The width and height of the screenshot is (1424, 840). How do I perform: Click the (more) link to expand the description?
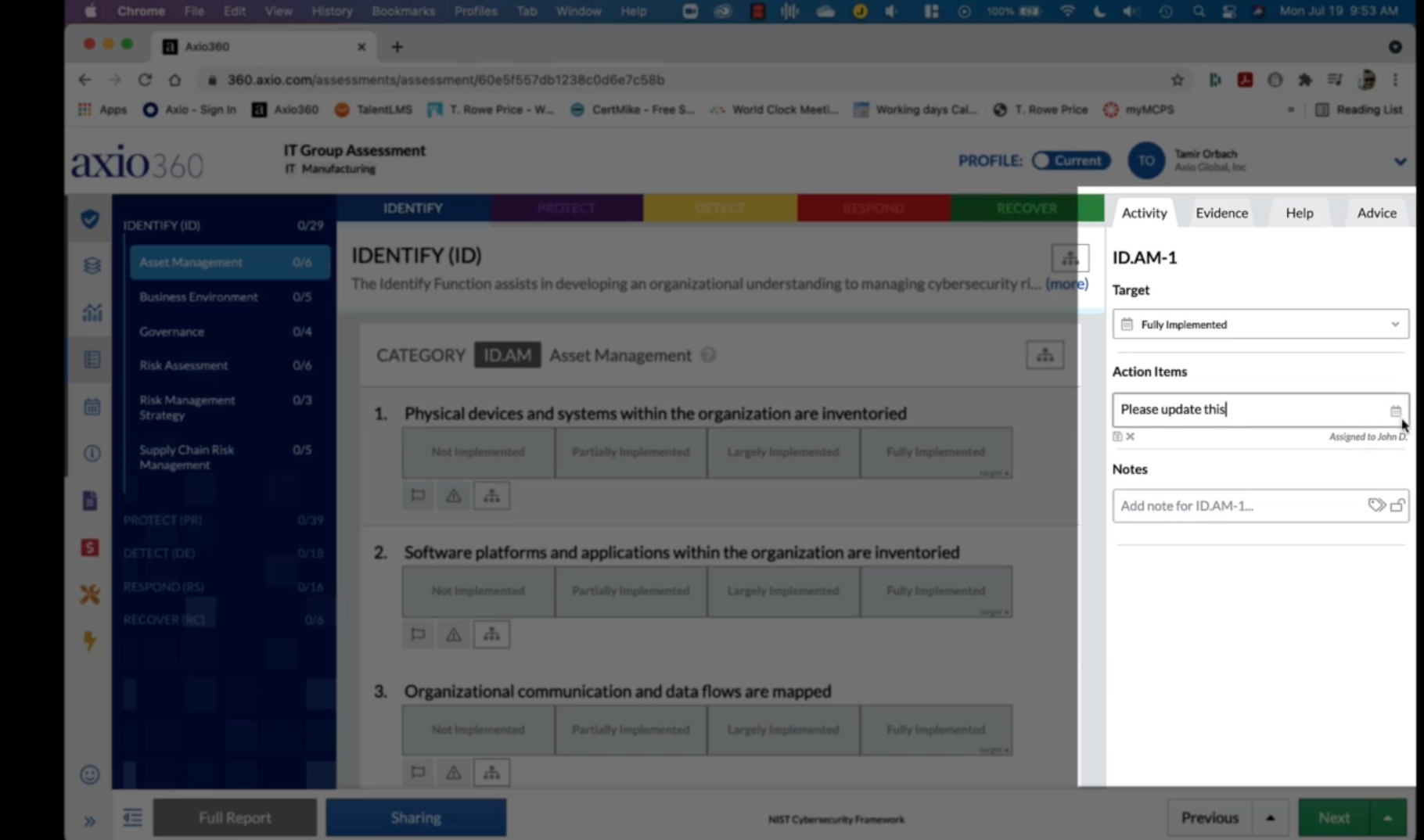tap(1066, 284)
